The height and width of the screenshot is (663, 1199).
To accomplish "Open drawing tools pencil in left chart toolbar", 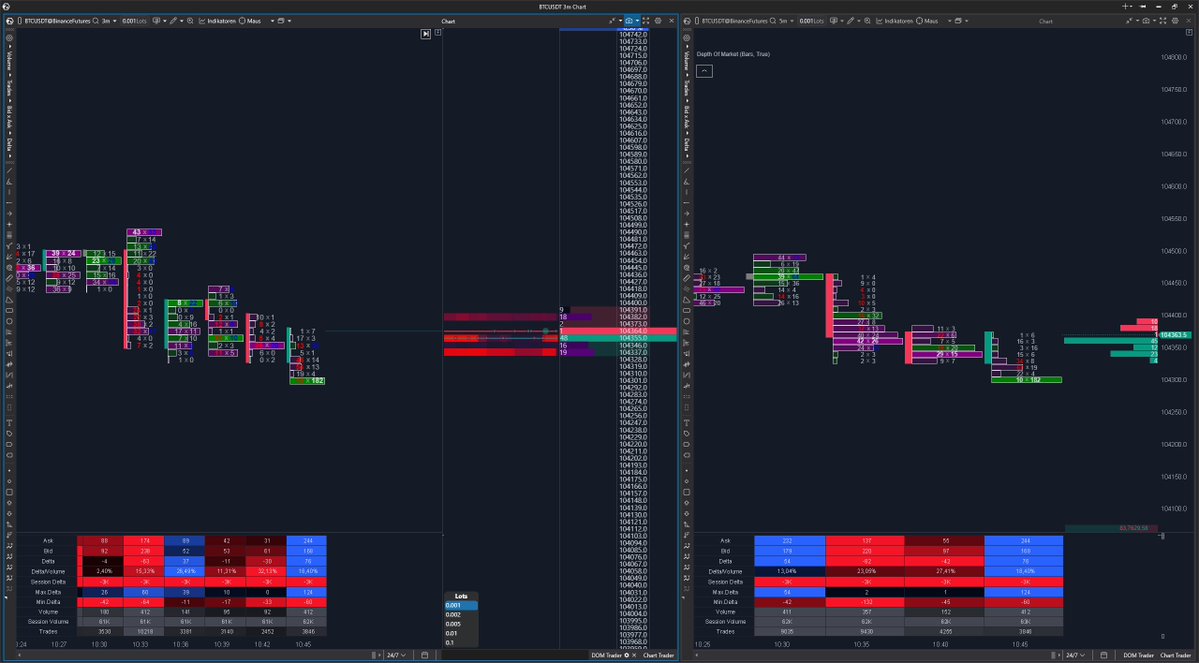I will coord(173,21).
